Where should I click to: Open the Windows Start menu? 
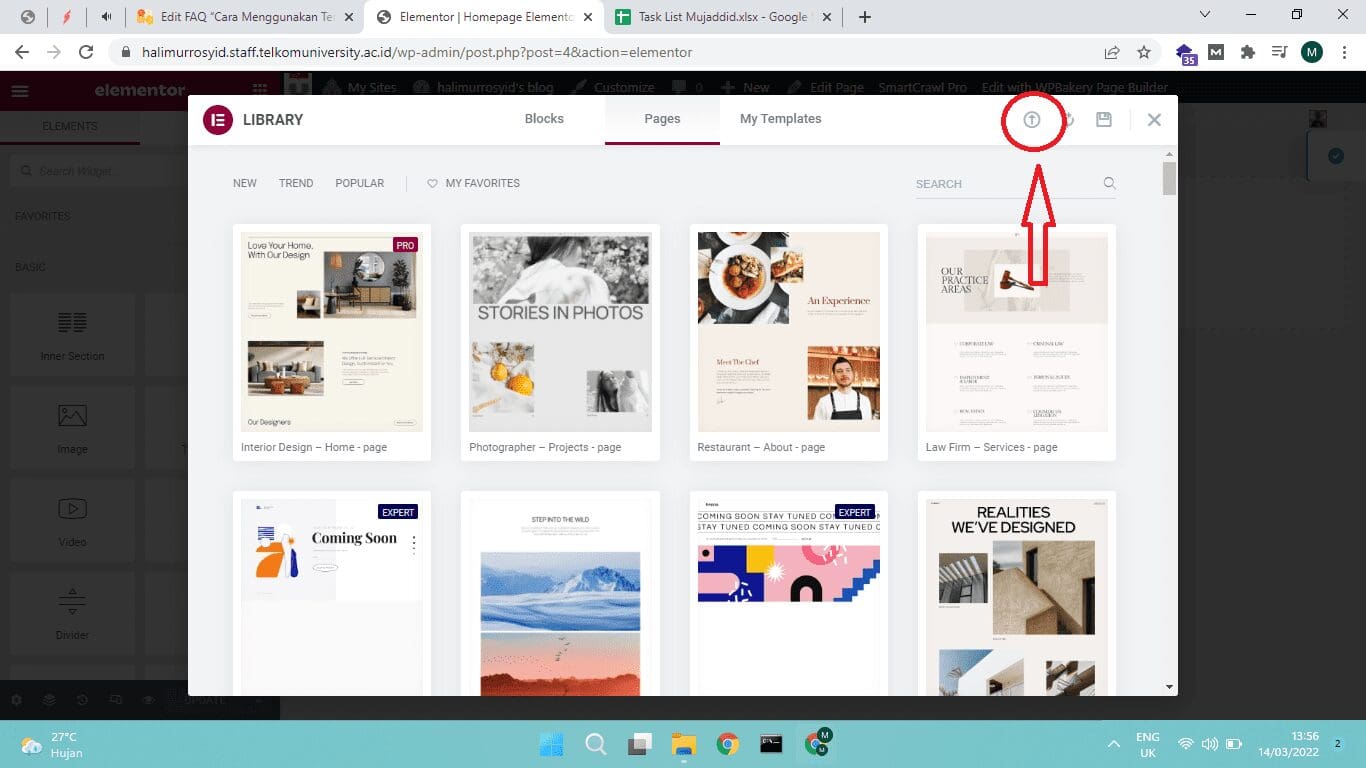coord(551,744)
